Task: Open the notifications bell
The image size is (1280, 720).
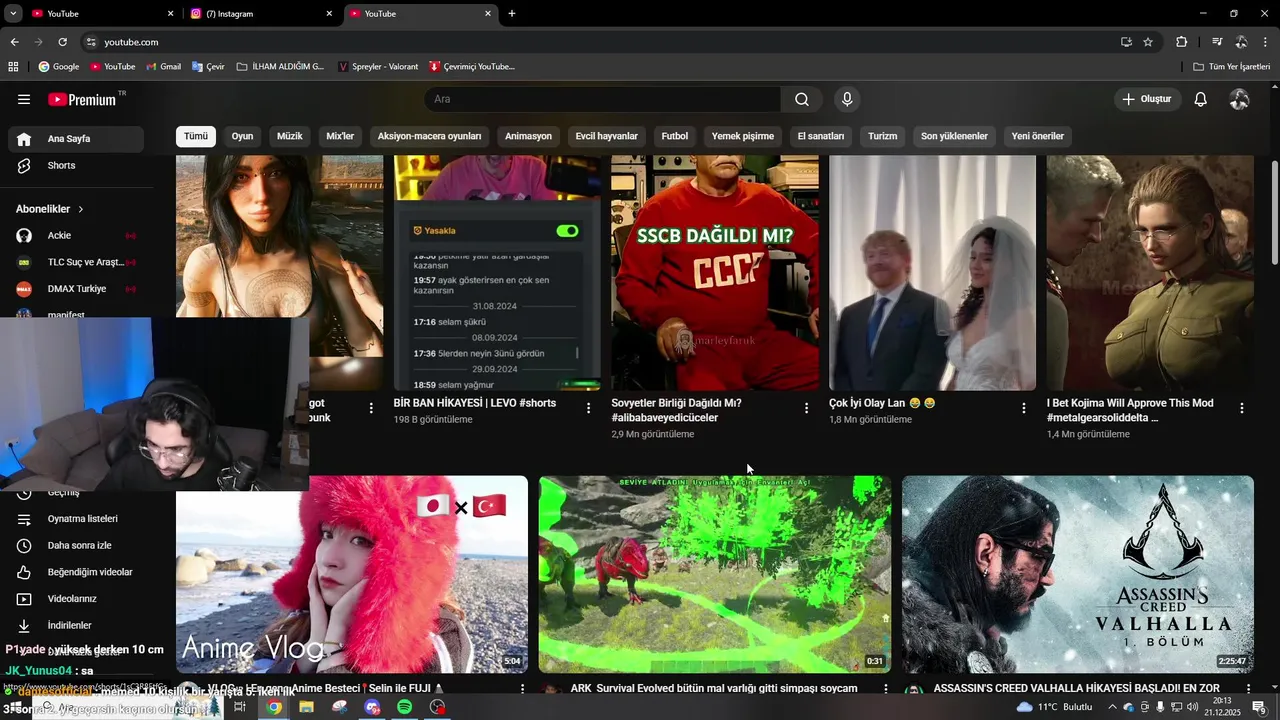Action: 1201,99
